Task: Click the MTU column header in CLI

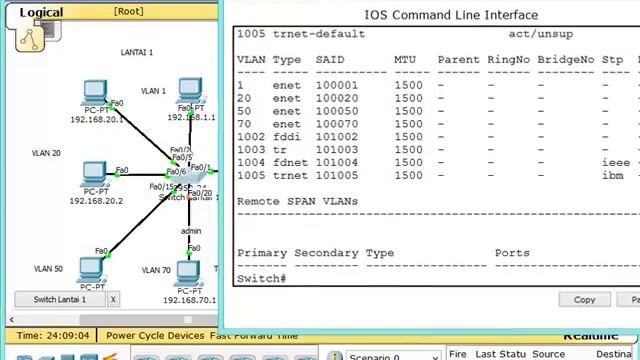Action: 405,60
